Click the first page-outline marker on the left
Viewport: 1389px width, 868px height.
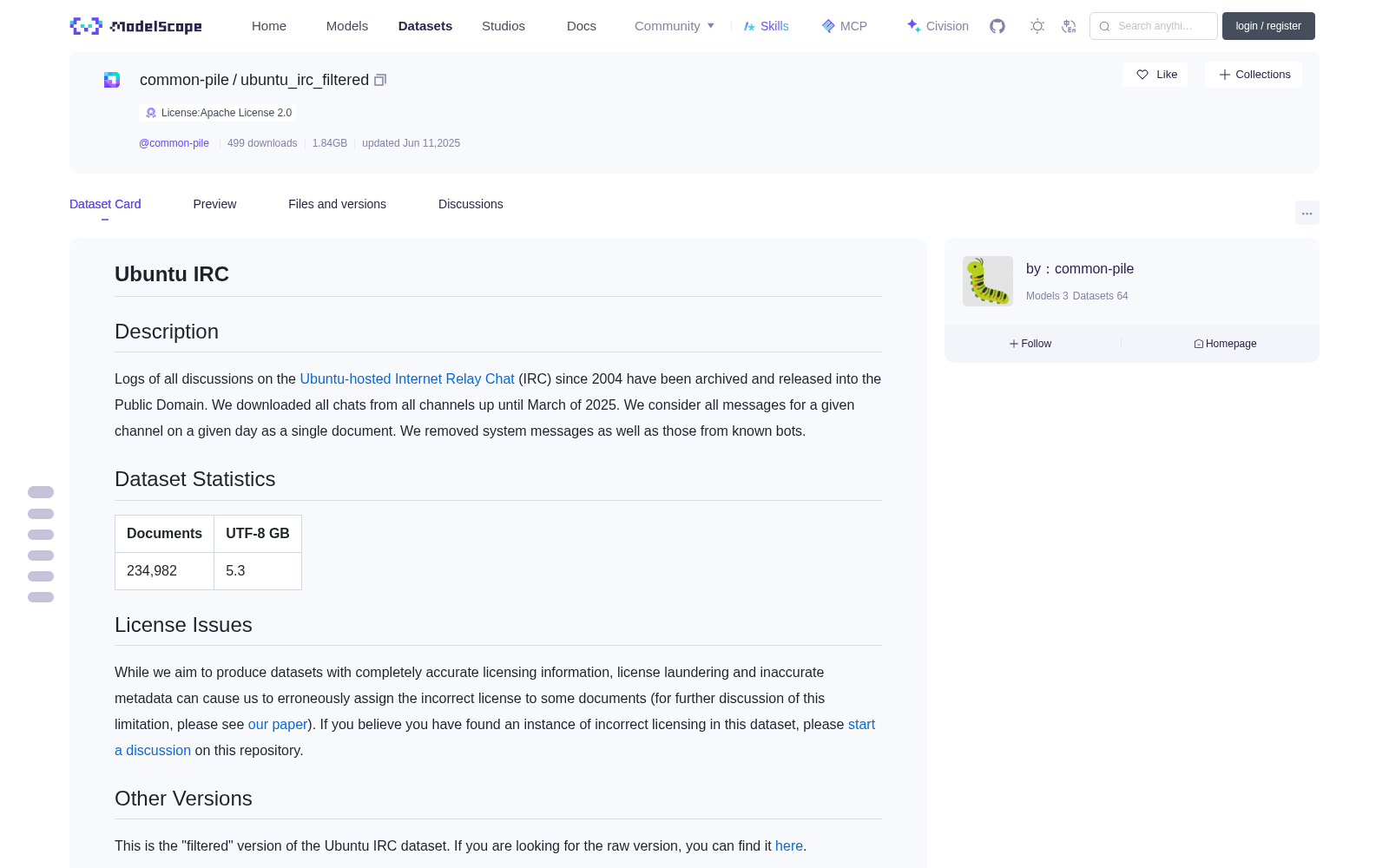tap(41, 492)
